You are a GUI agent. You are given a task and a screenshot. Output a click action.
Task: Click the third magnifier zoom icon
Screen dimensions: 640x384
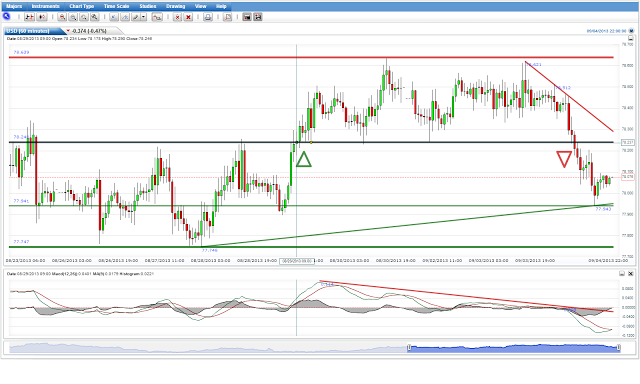pos(84,17)
